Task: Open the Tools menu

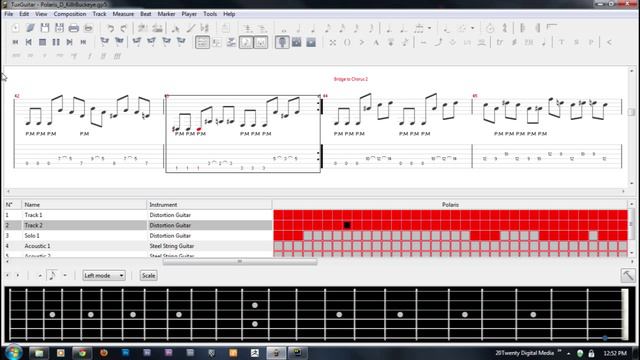Action: pyautogui.click(x=210, y=14)
